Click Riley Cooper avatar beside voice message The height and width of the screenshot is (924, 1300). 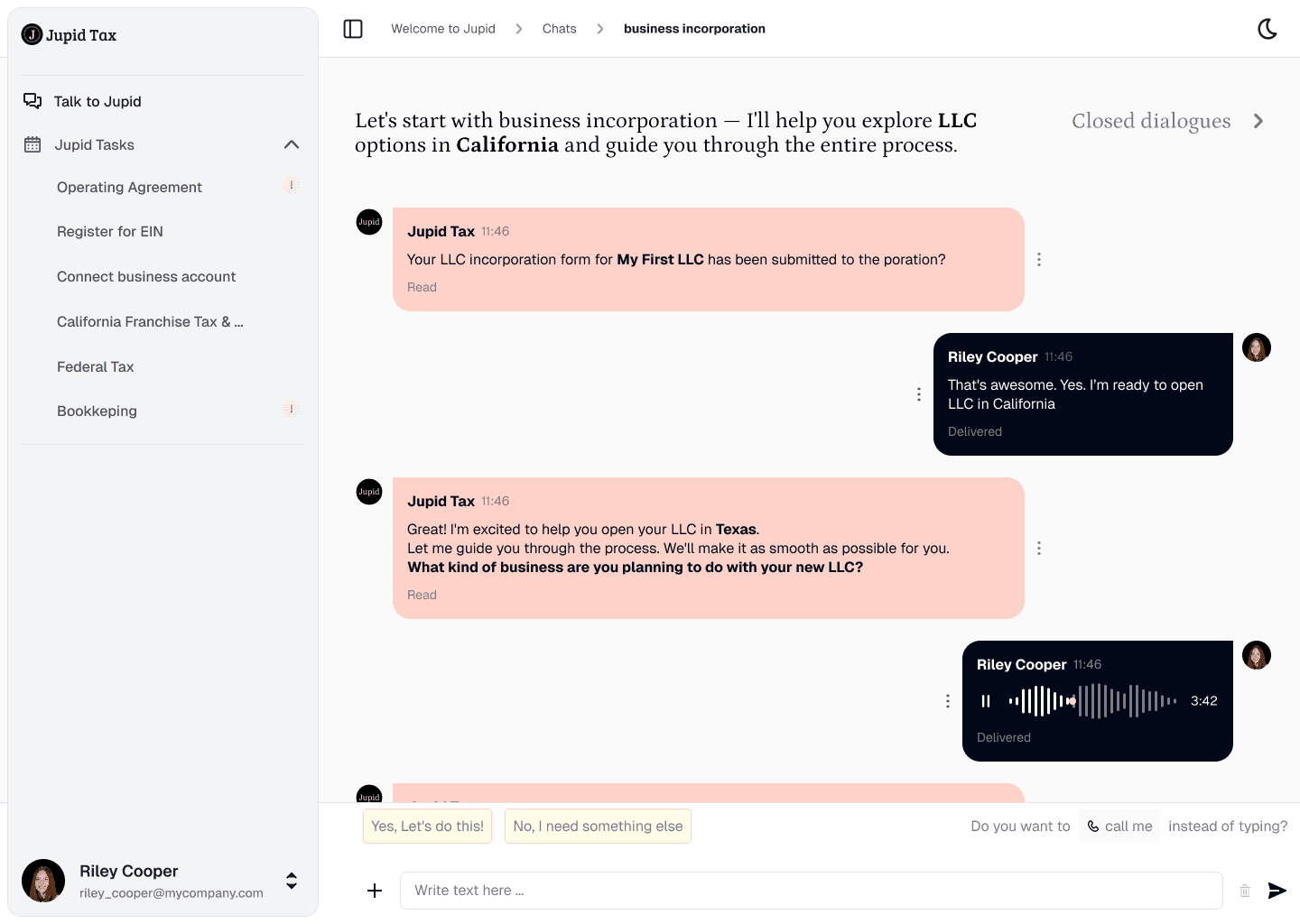[1257, 655]
